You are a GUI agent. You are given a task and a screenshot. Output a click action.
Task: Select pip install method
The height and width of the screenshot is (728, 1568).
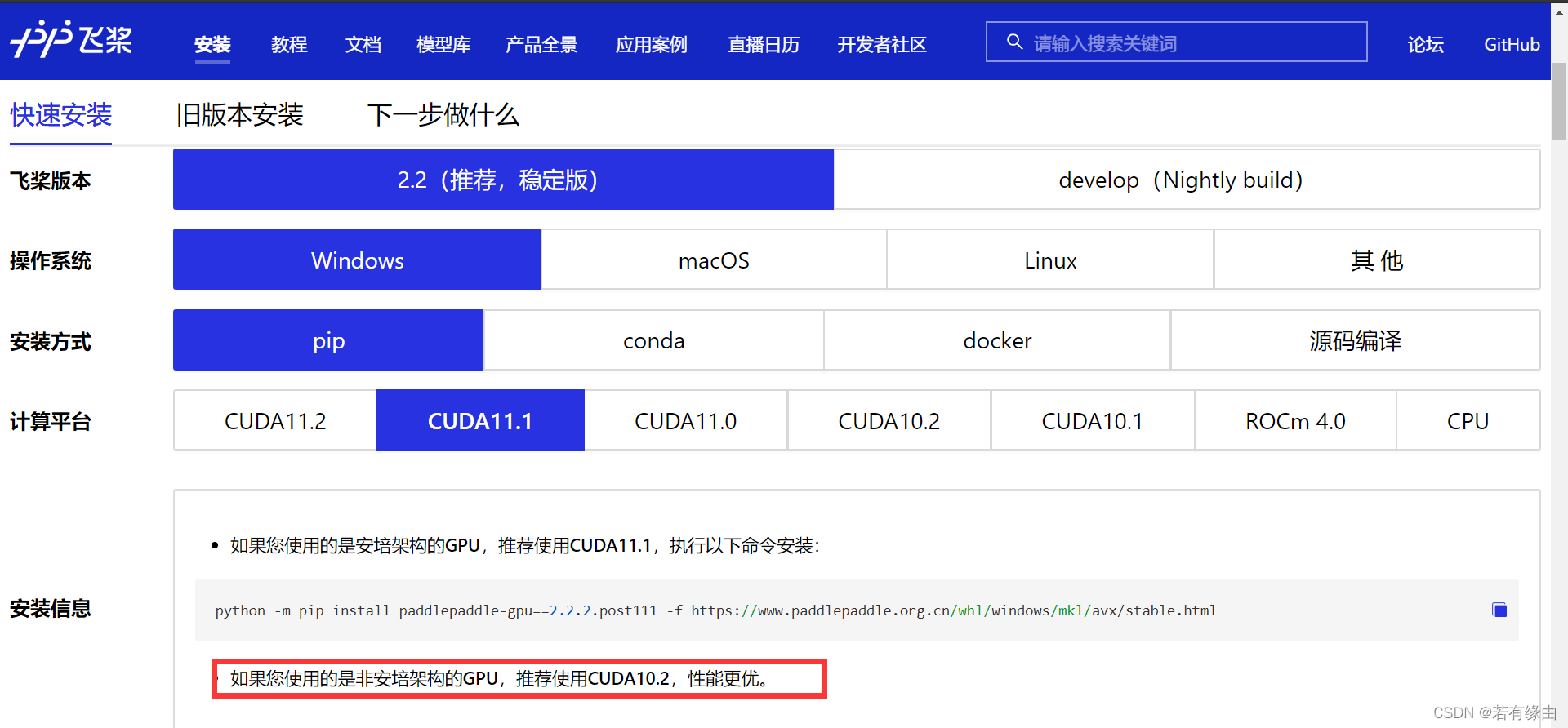(x=328, y=340)
